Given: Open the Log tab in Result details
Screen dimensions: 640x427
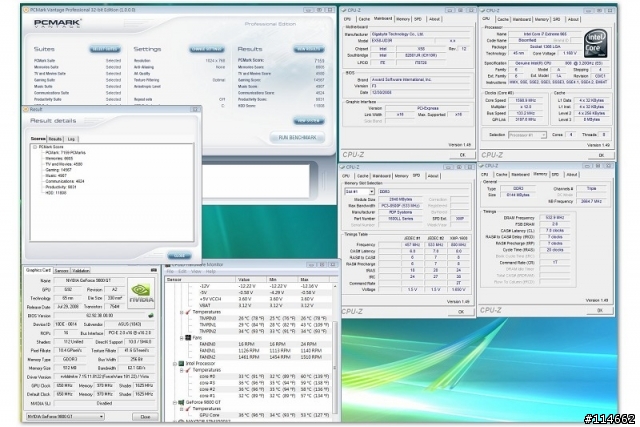Looking at the screenshot, I should (71, 139).
